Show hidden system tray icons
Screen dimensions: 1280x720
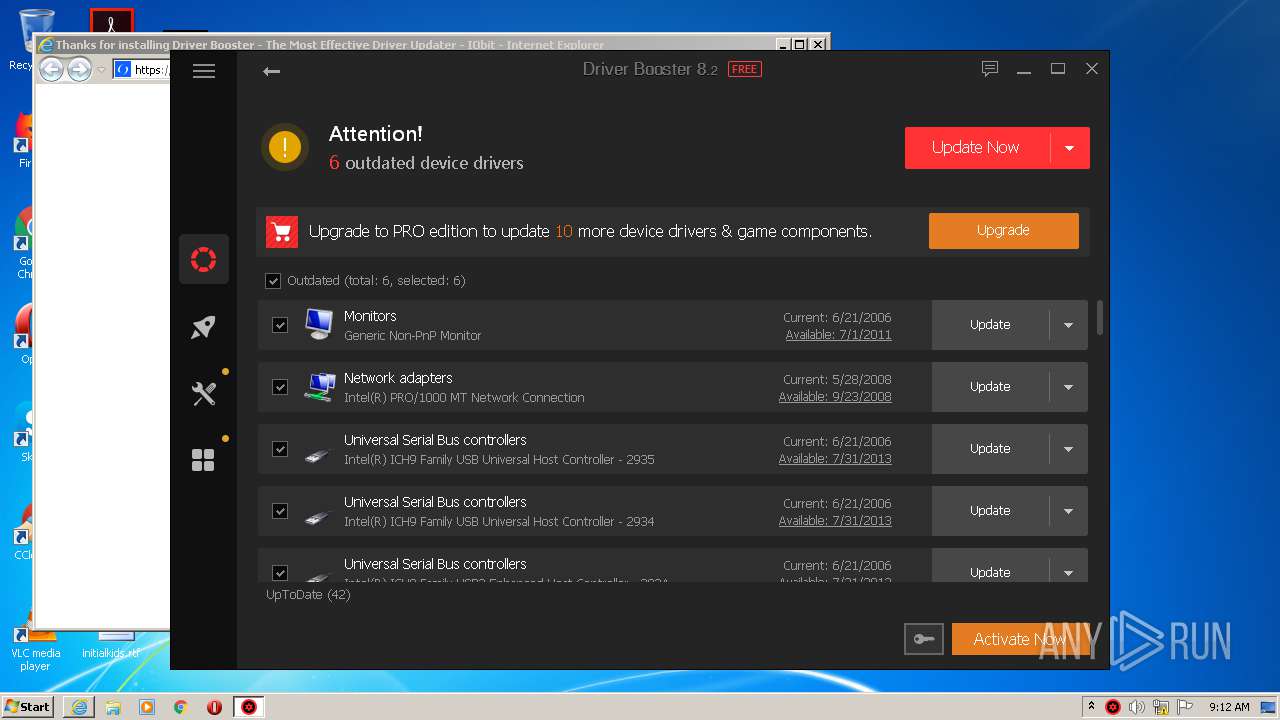tap(1090, 707)
